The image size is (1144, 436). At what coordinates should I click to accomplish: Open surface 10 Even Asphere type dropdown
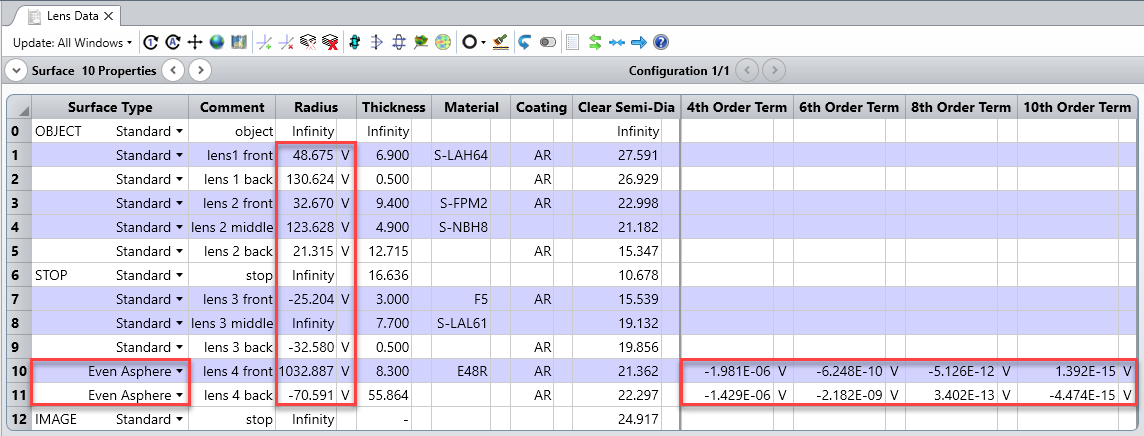[x=178, y=372]
